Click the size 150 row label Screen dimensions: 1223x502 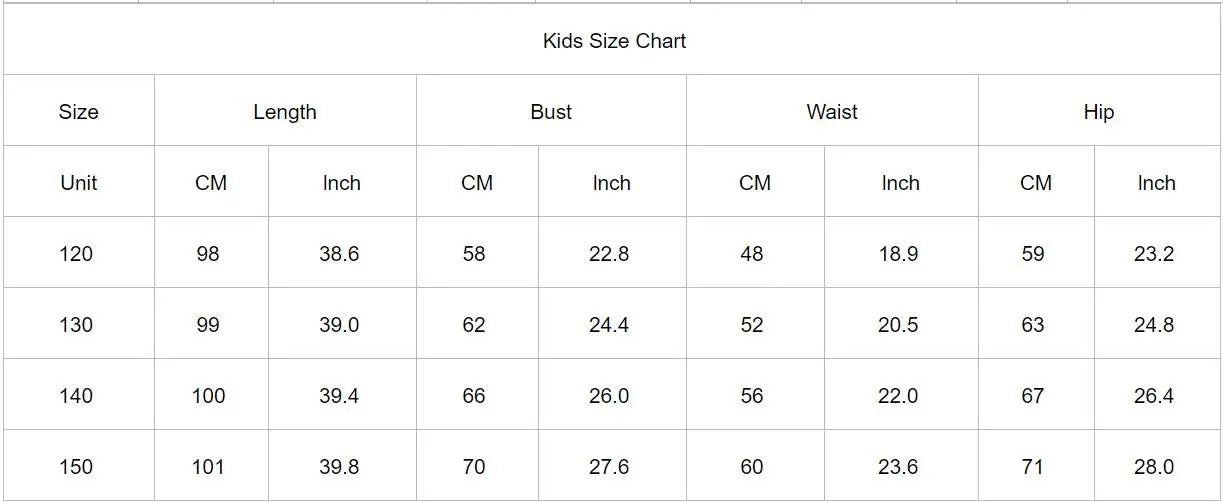click(76, 467)
